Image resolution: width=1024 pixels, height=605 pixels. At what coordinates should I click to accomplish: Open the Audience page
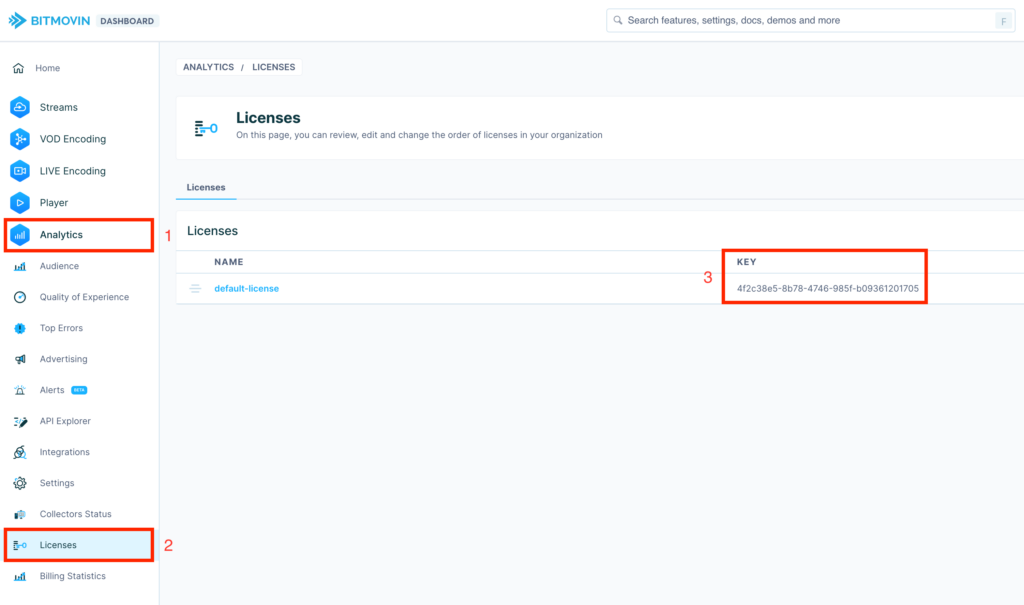pos(59,266)
